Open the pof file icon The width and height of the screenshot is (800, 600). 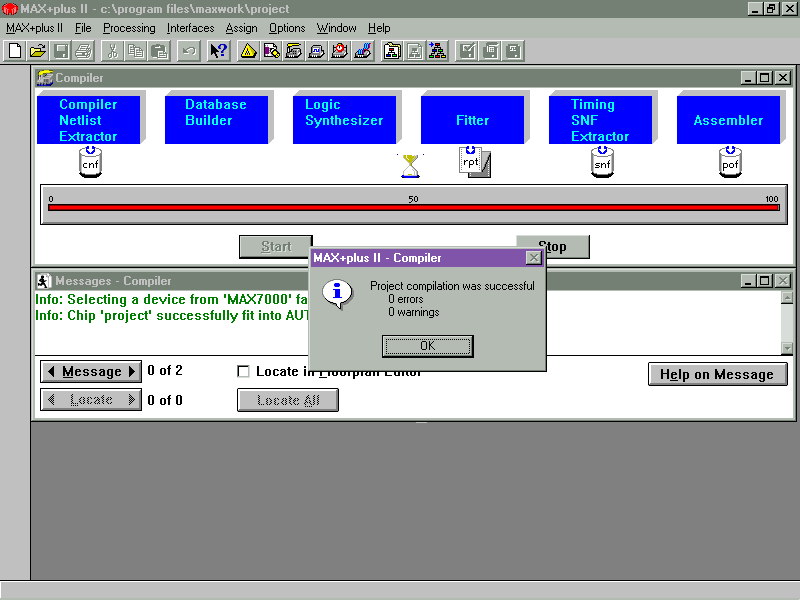pos(730,162)
